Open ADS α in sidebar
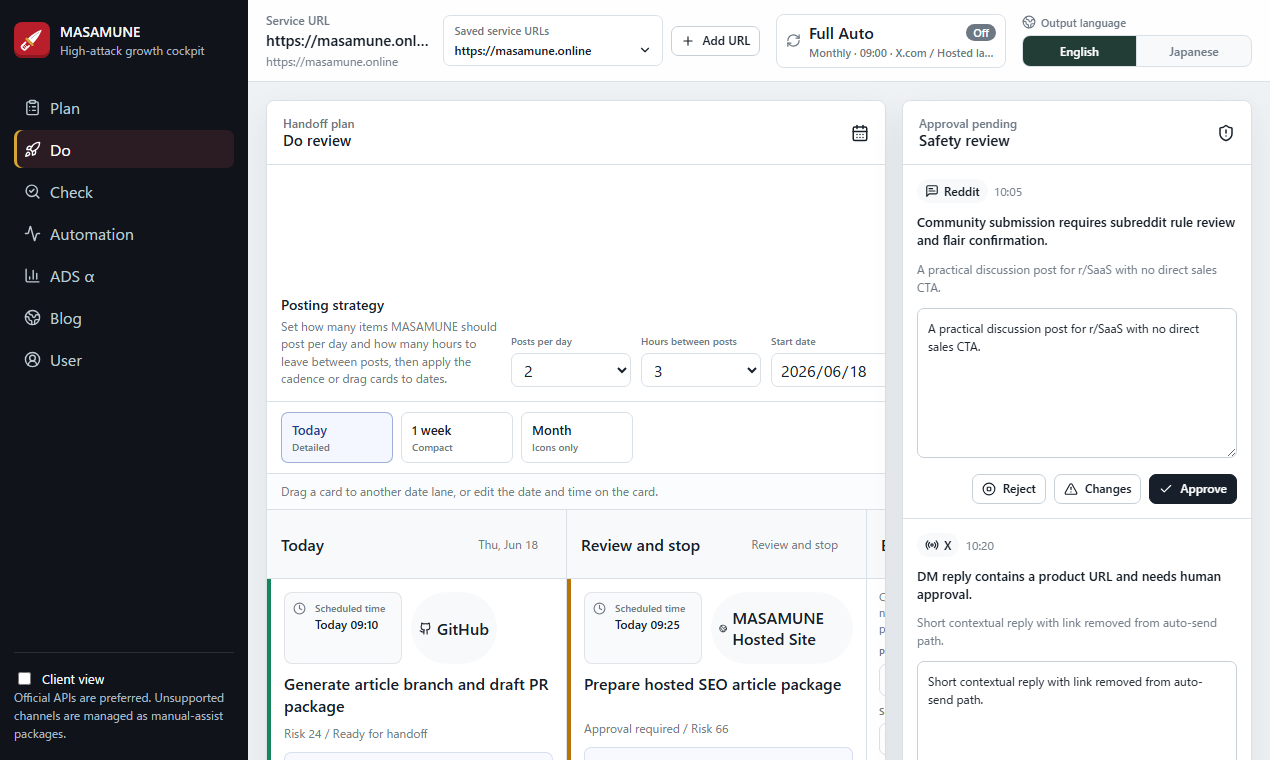 tap(124, 276)
